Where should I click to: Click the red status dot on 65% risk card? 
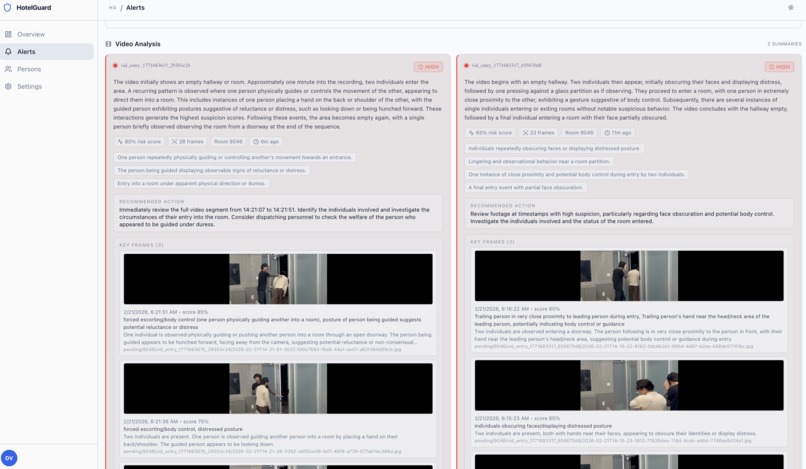pyautogui.click(x=466, y=66)
